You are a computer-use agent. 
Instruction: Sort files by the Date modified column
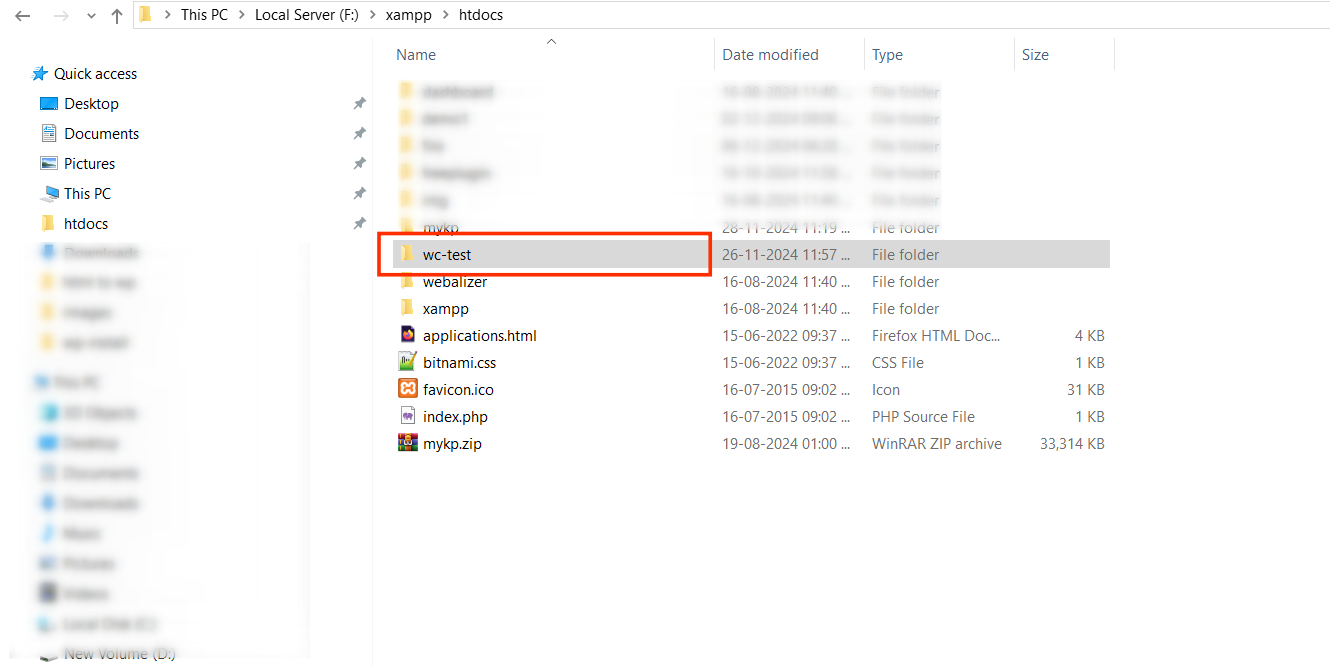770,54
